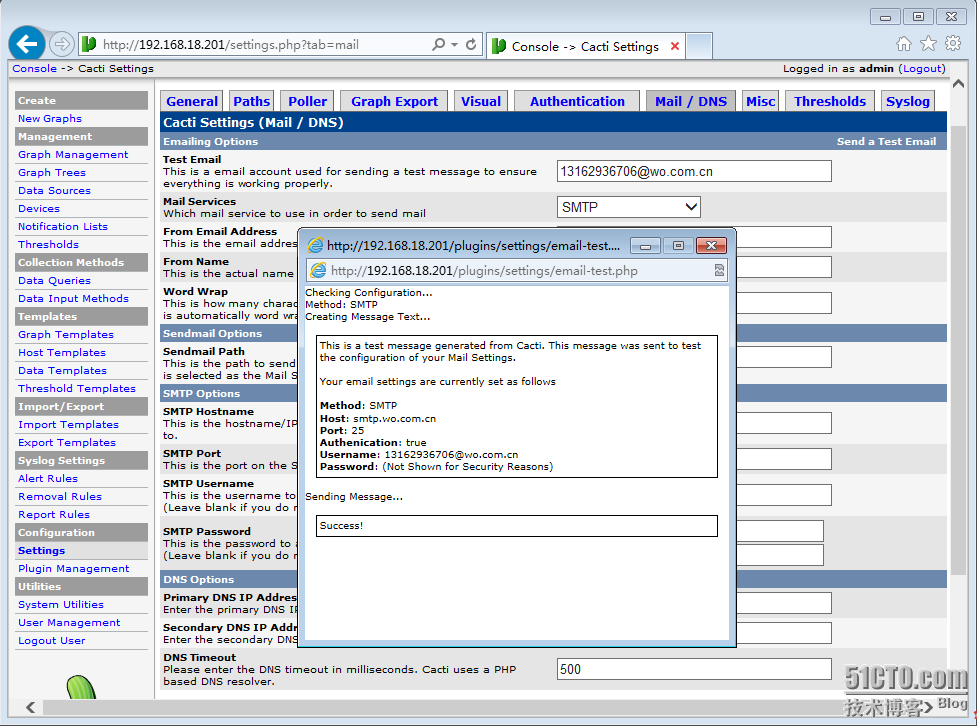The width and height of the screenshot is (977, 726).
Task: Click the Test Email address field
Action: [694, 171]
